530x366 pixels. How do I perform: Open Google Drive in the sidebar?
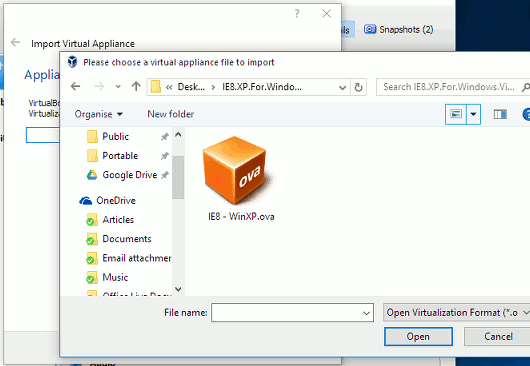click(130, 175)
